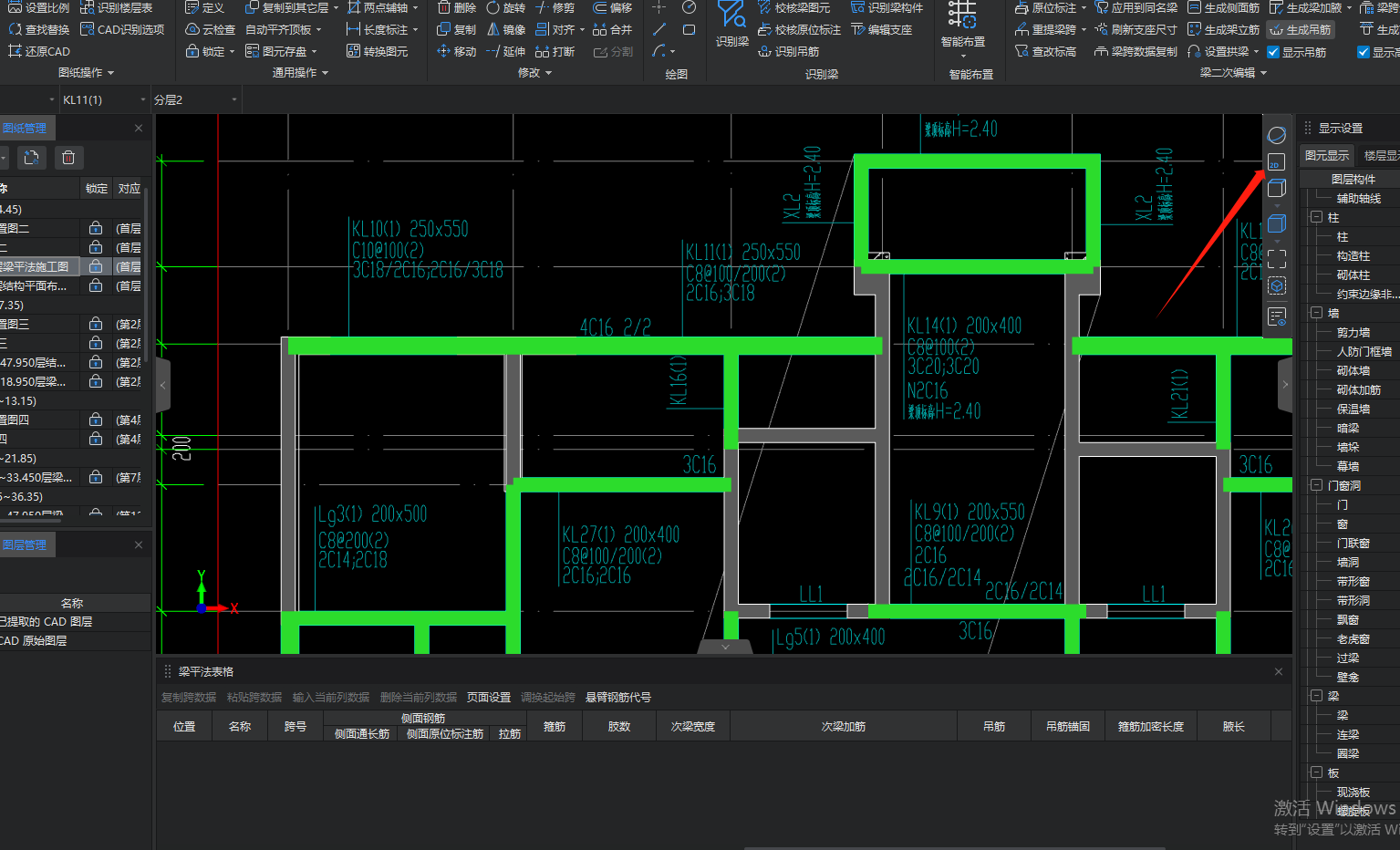Switch to the 楼层显示 tab
The image size is (1400, 850).
tap(1381, 155)
